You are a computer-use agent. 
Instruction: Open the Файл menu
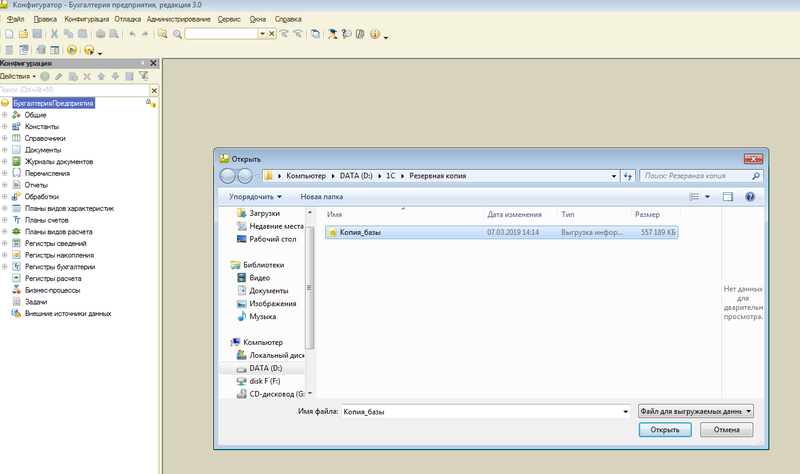(x=16, y=19)
